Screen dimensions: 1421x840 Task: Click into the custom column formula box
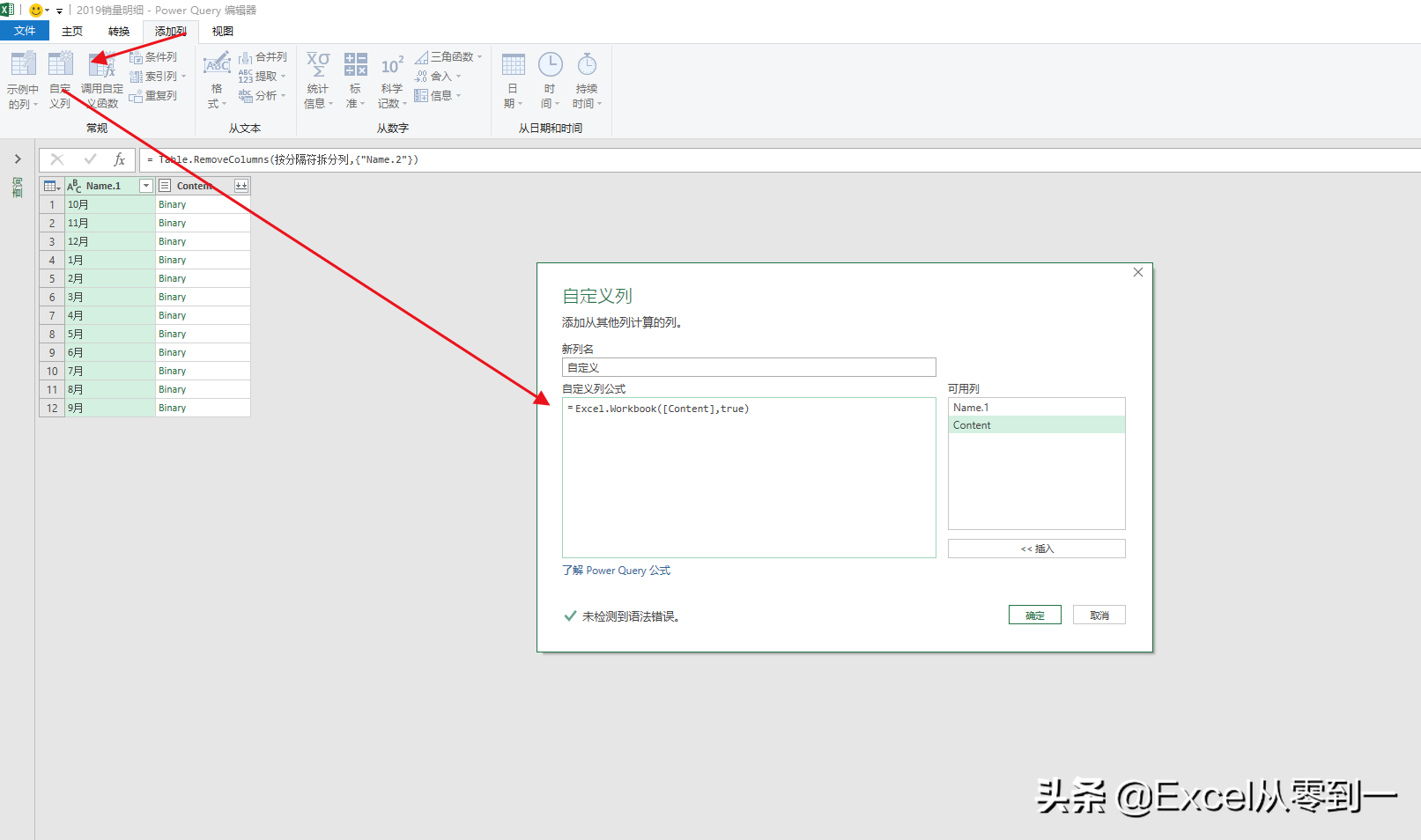(x=749, y=477)
